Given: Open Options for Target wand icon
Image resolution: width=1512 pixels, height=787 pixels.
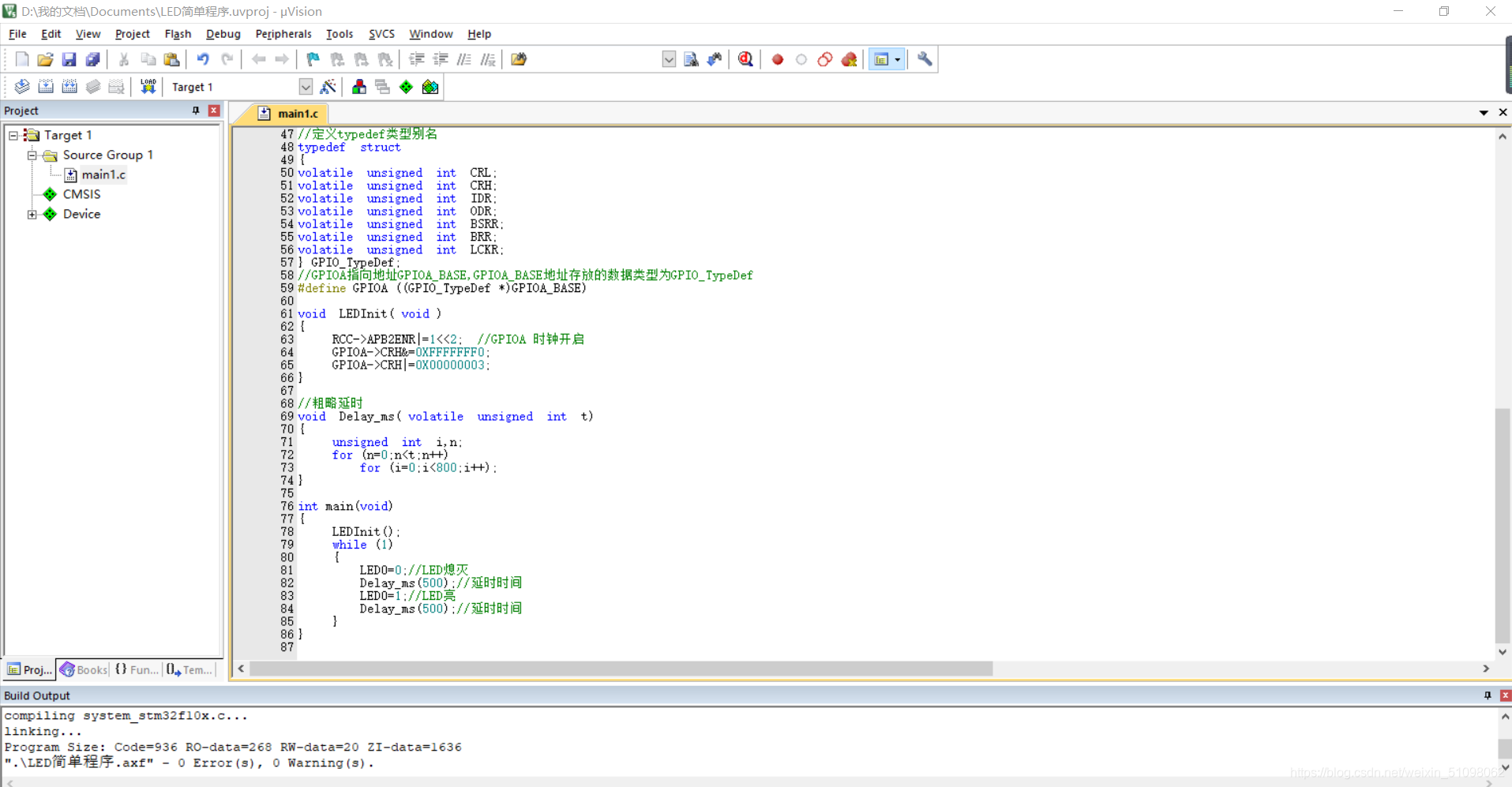Looking at the screenshot, I should [328, 87].
